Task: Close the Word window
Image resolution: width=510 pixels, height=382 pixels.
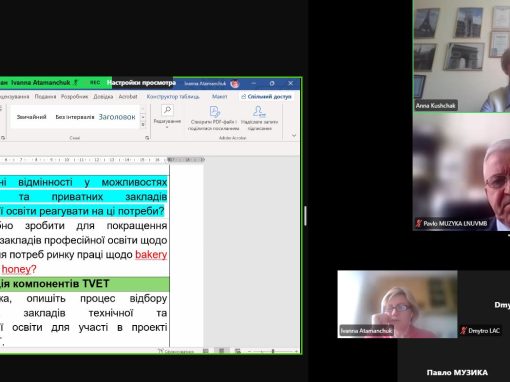Action: 290,83
